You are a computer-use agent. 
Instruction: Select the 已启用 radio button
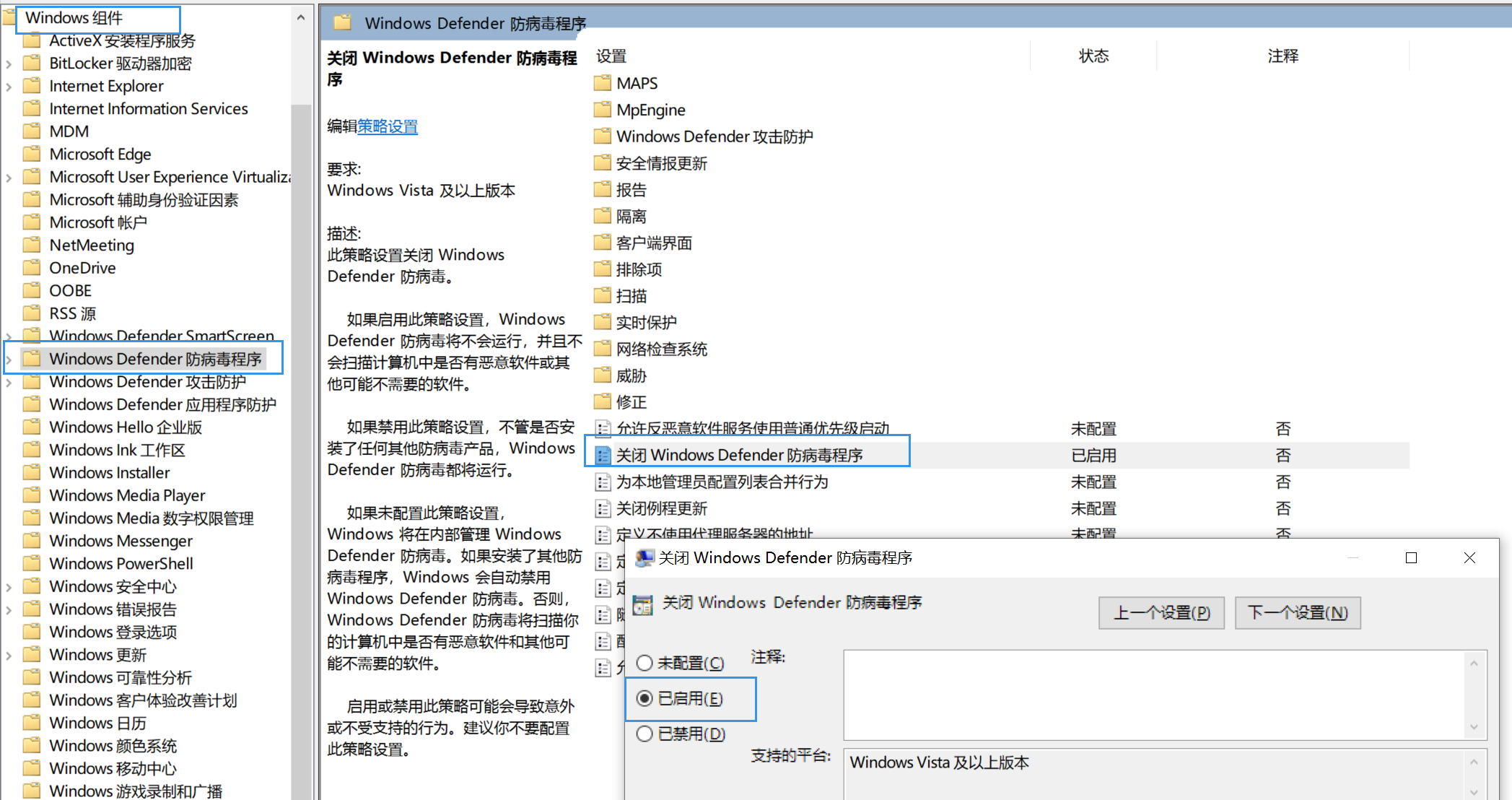click(x=644, y=698)
